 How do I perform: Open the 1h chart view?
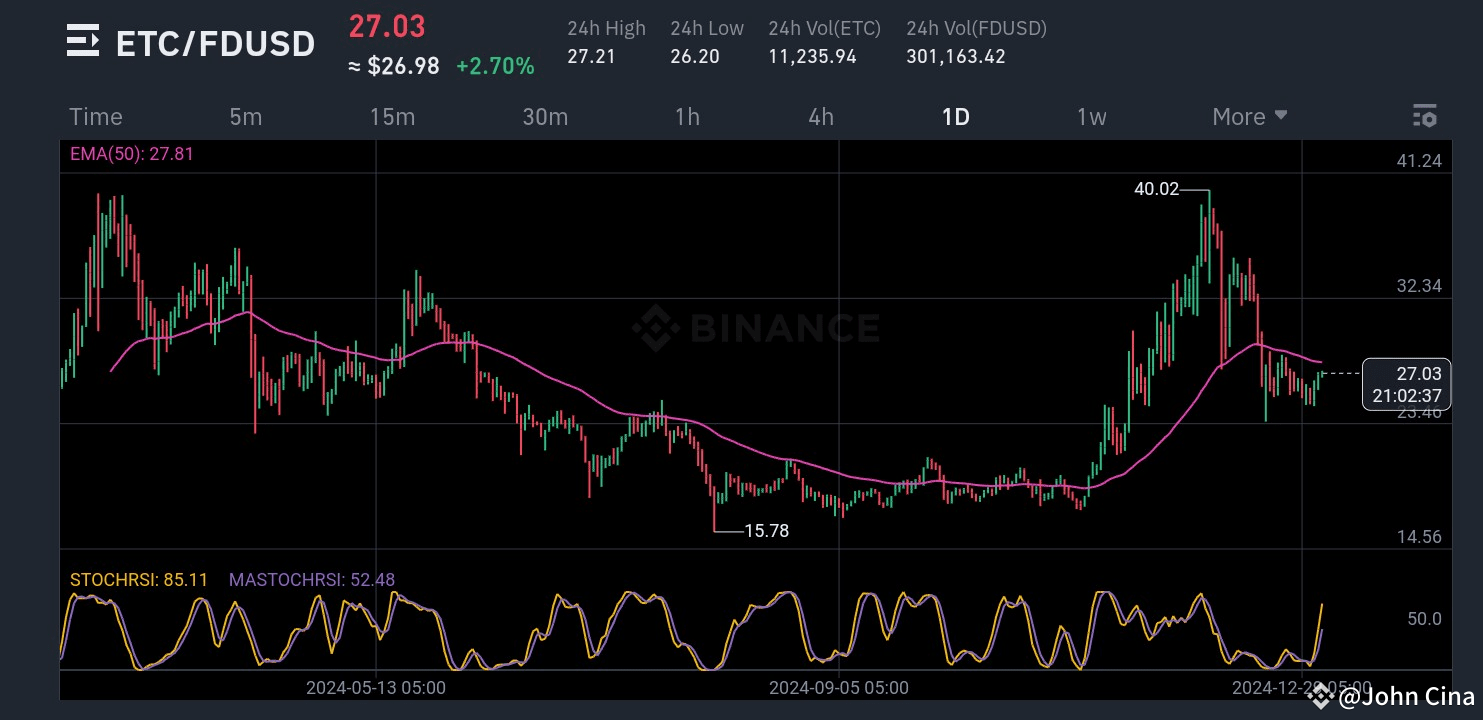687,116
